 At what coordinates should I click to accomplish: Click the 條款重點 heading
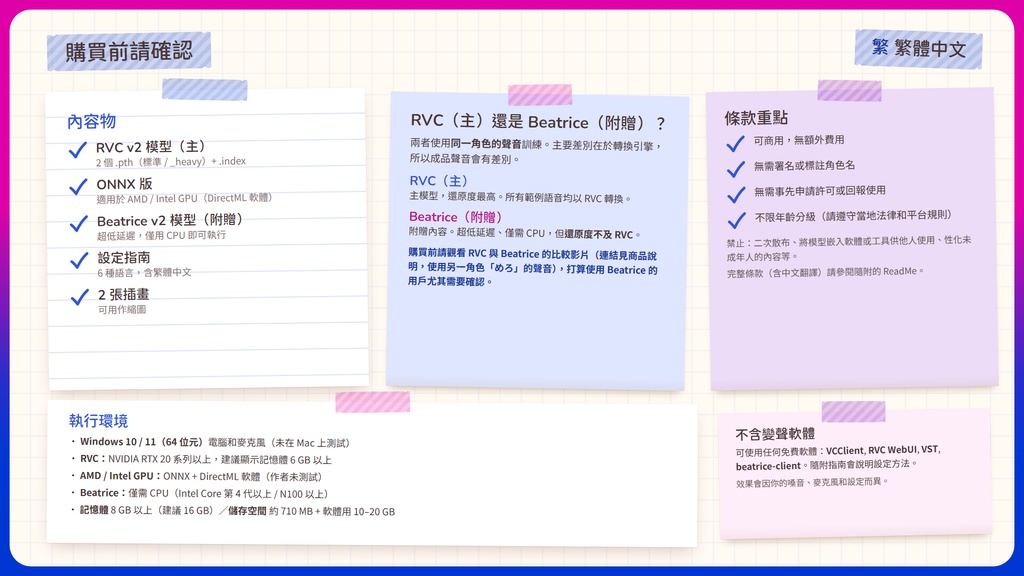pyautogui.click(x=756, y=118)
